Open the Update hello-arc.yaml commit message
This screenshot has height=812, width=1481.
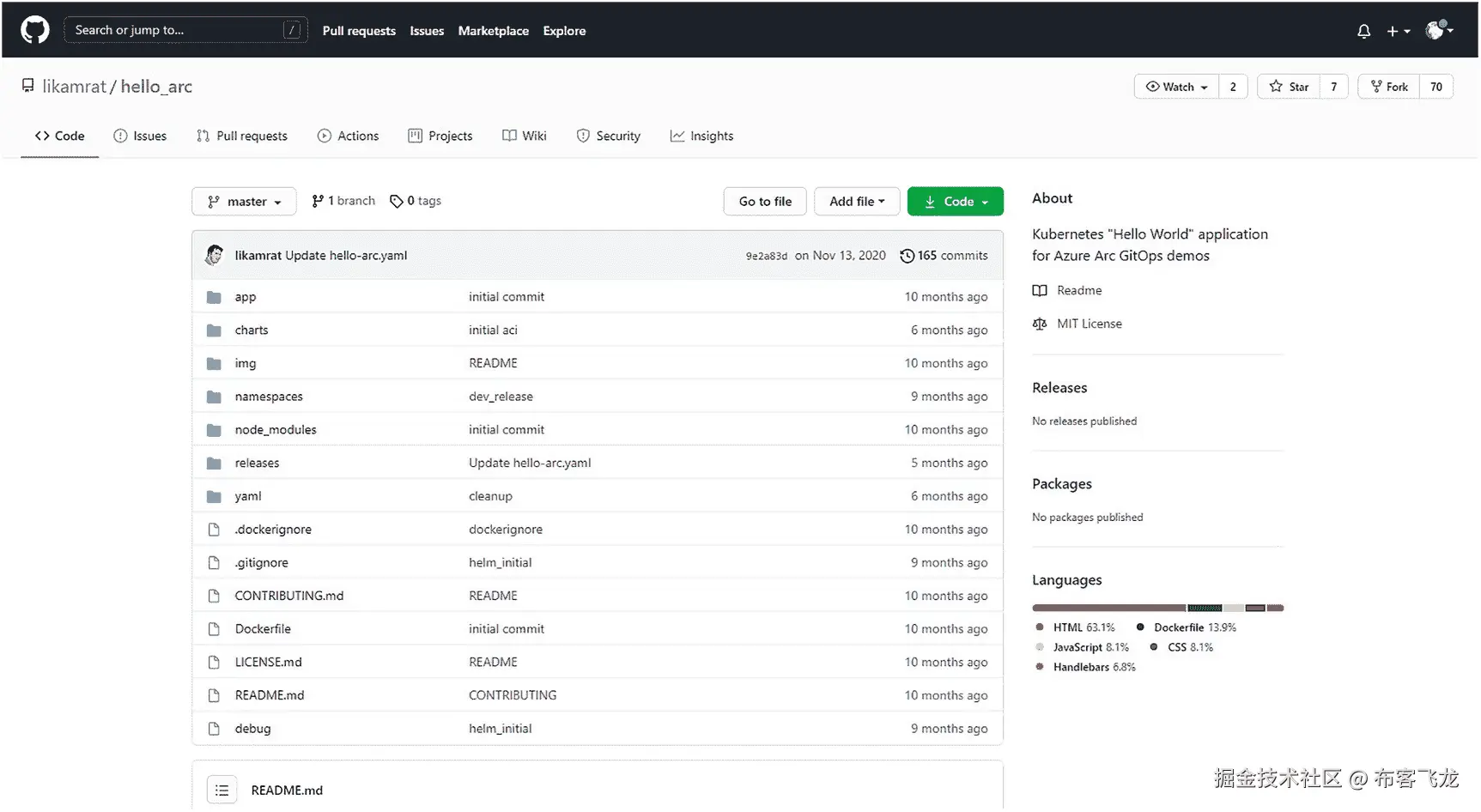[x=346, y=256]
